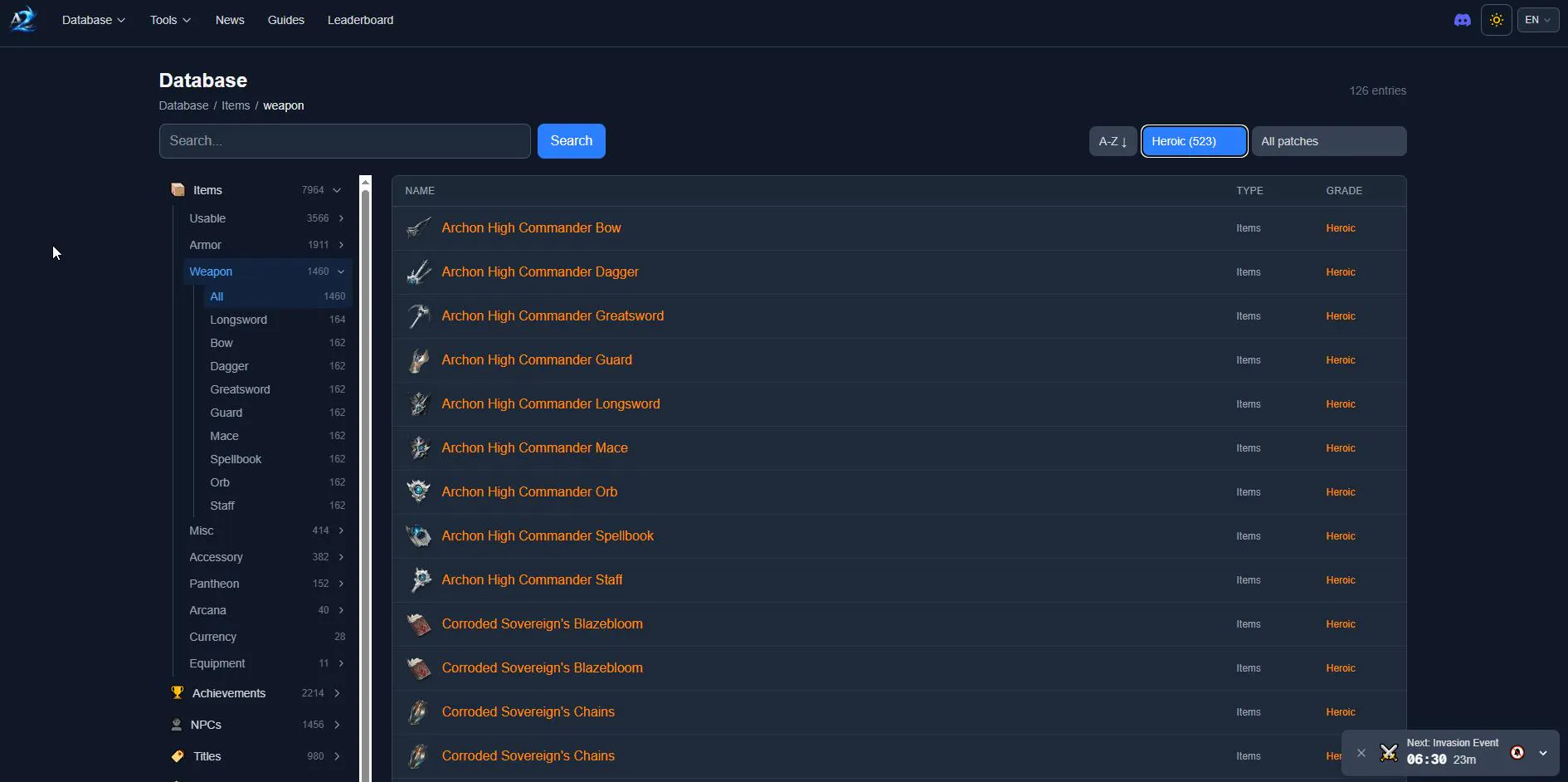Open the Discord icon link

[x=1462, y=20]
